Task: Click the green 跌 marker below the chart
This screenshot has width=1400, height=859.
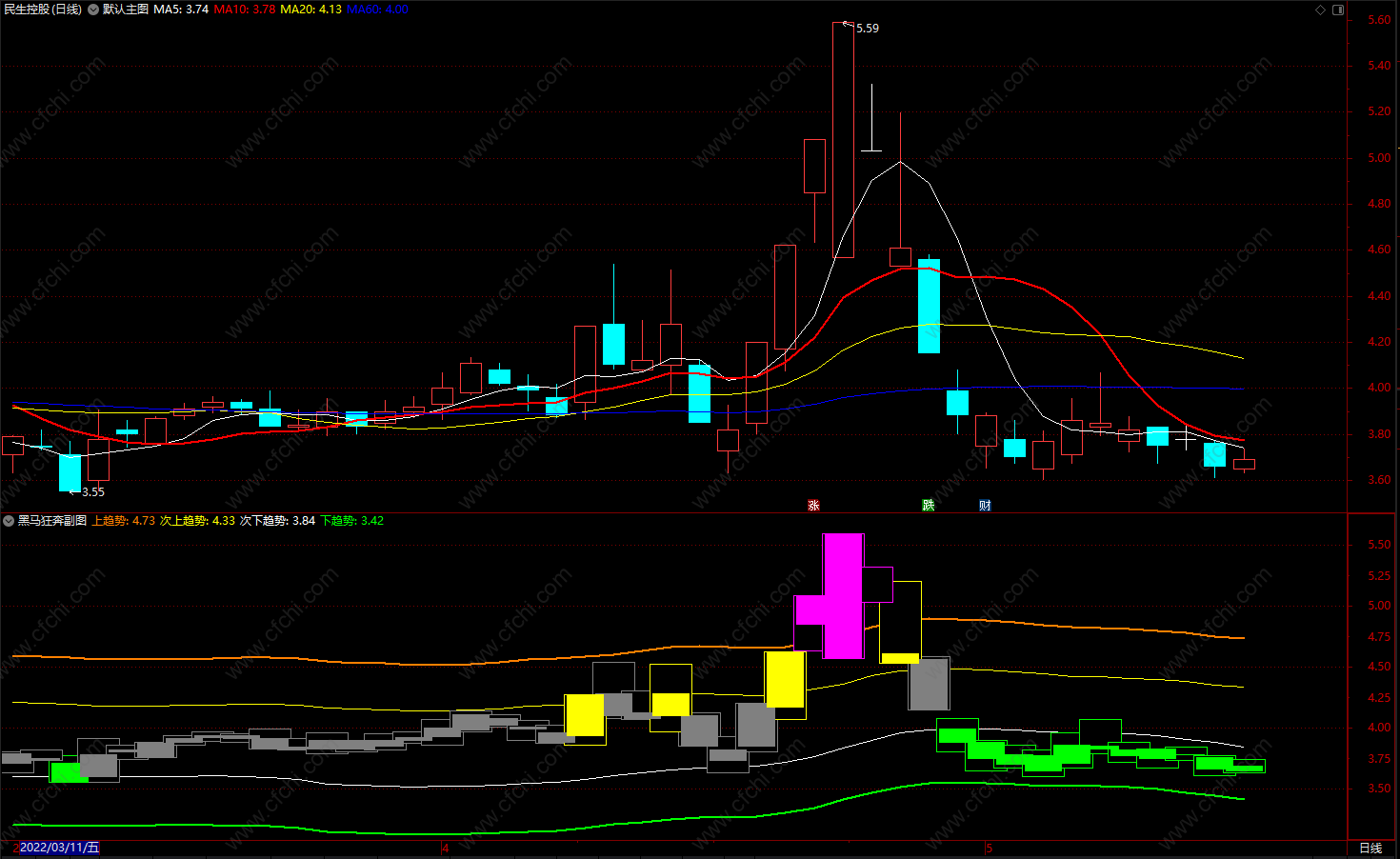Action: (928, 505)
